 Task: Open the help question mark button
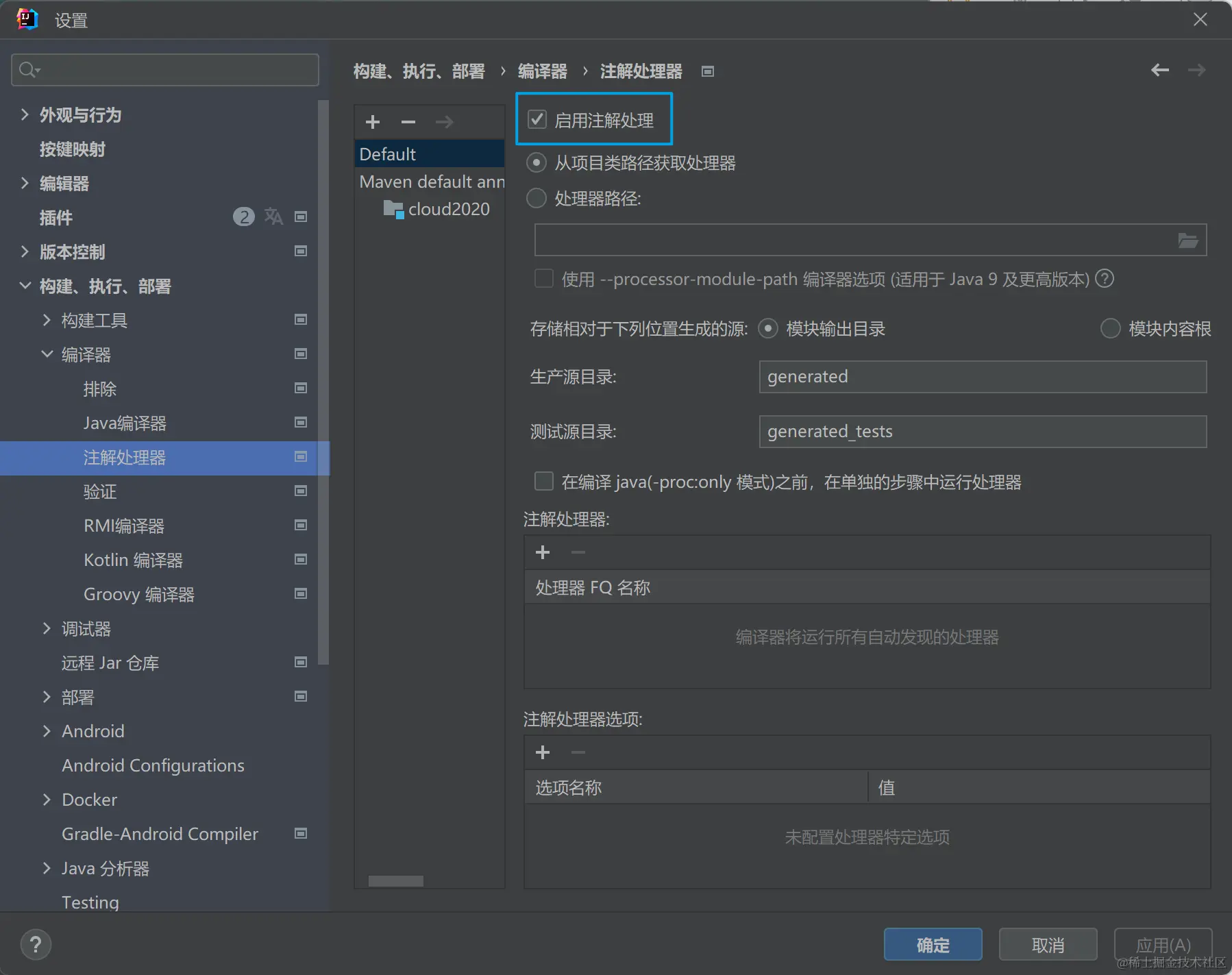pos(36,945)
